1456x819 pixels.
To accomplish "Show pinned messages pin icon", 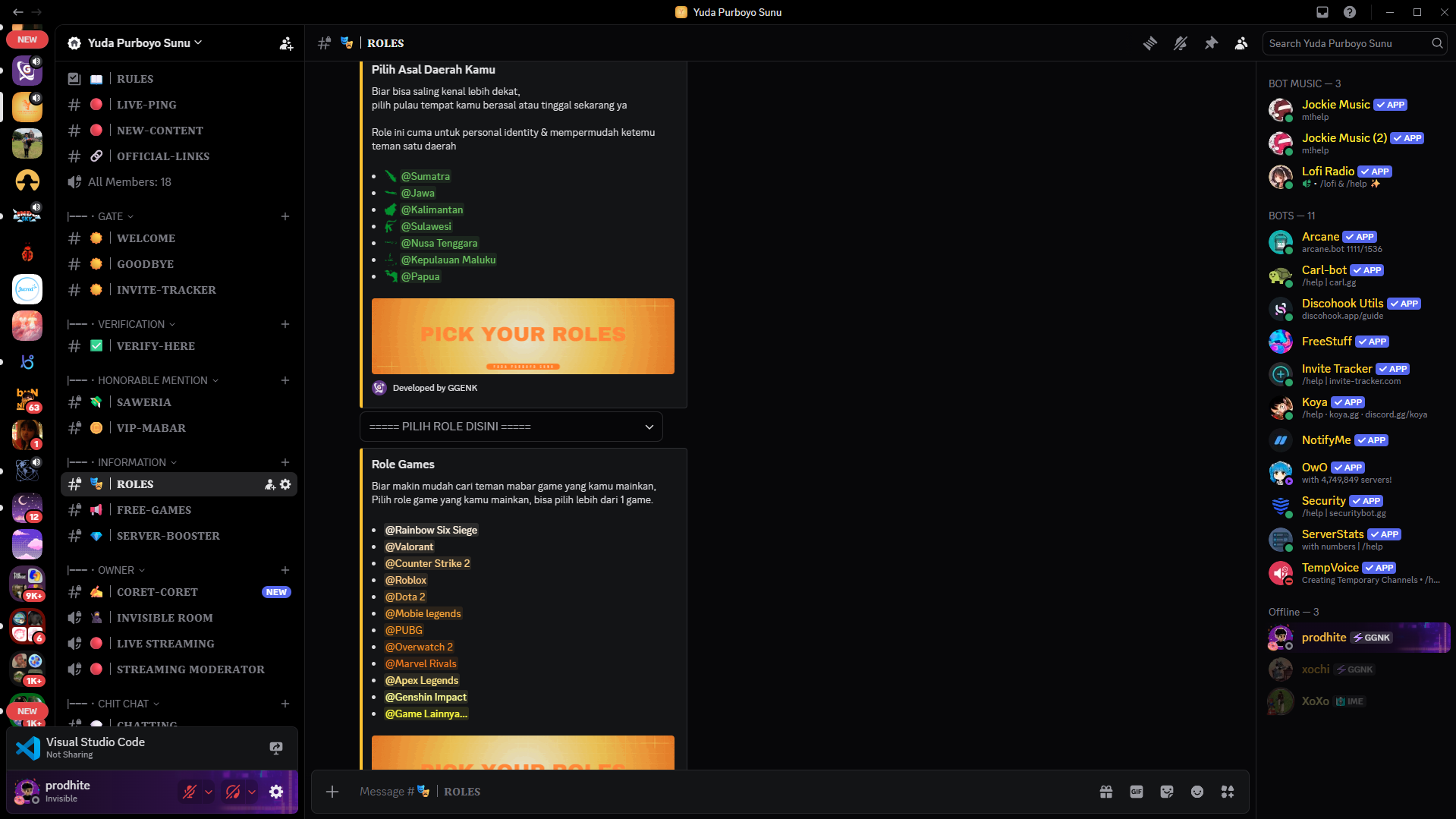I will point(1211,43).
